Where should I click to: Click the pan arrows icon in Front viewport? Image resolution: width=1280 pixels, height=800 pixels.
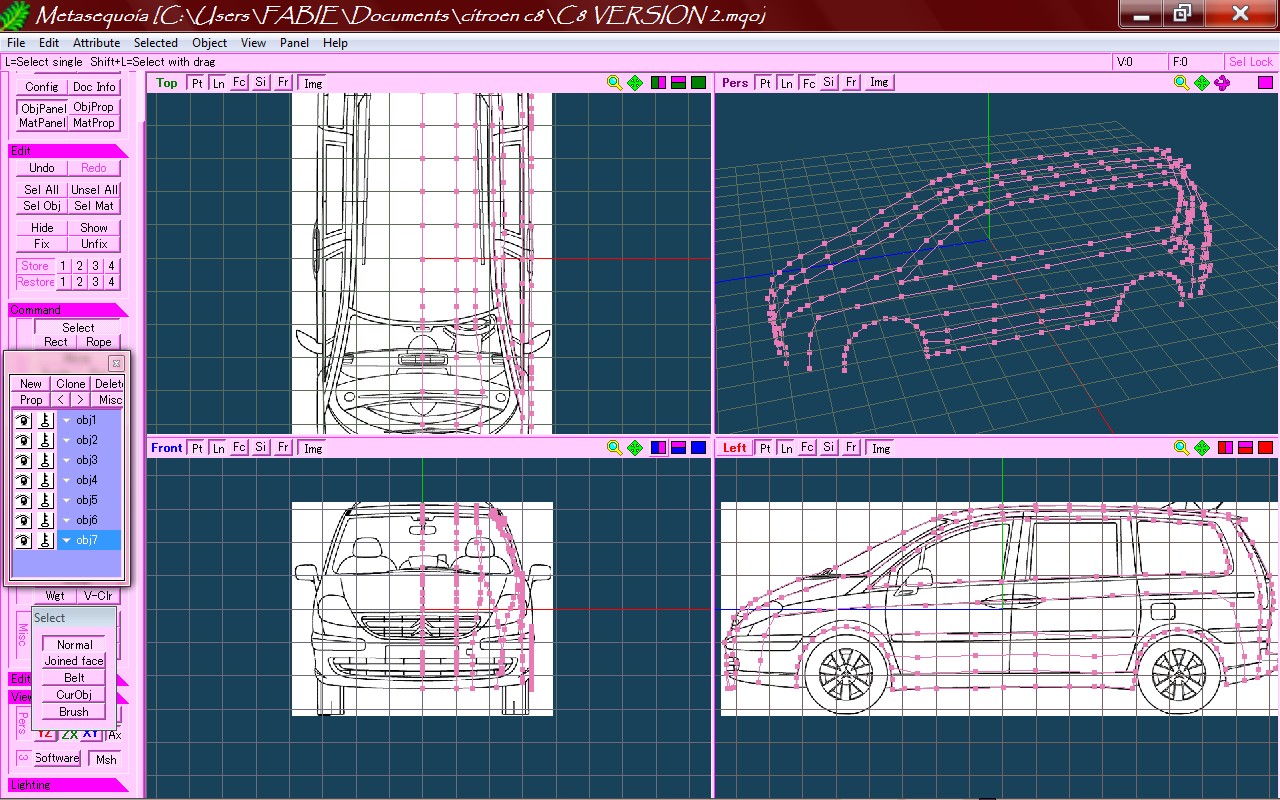(x=635, y=448)
